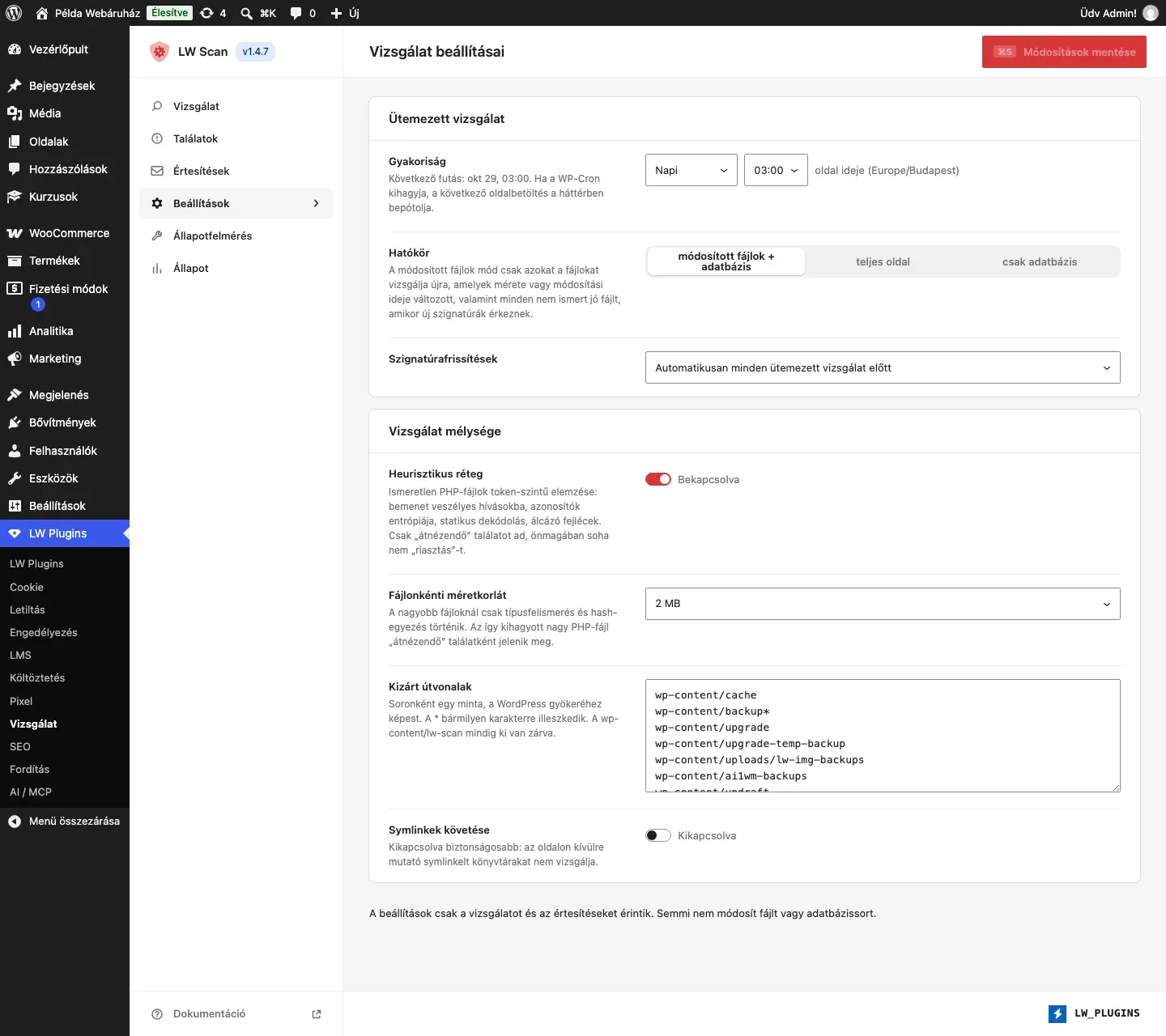Click the external link icon beside Dokumentáció

click(x=317, y=1014)
